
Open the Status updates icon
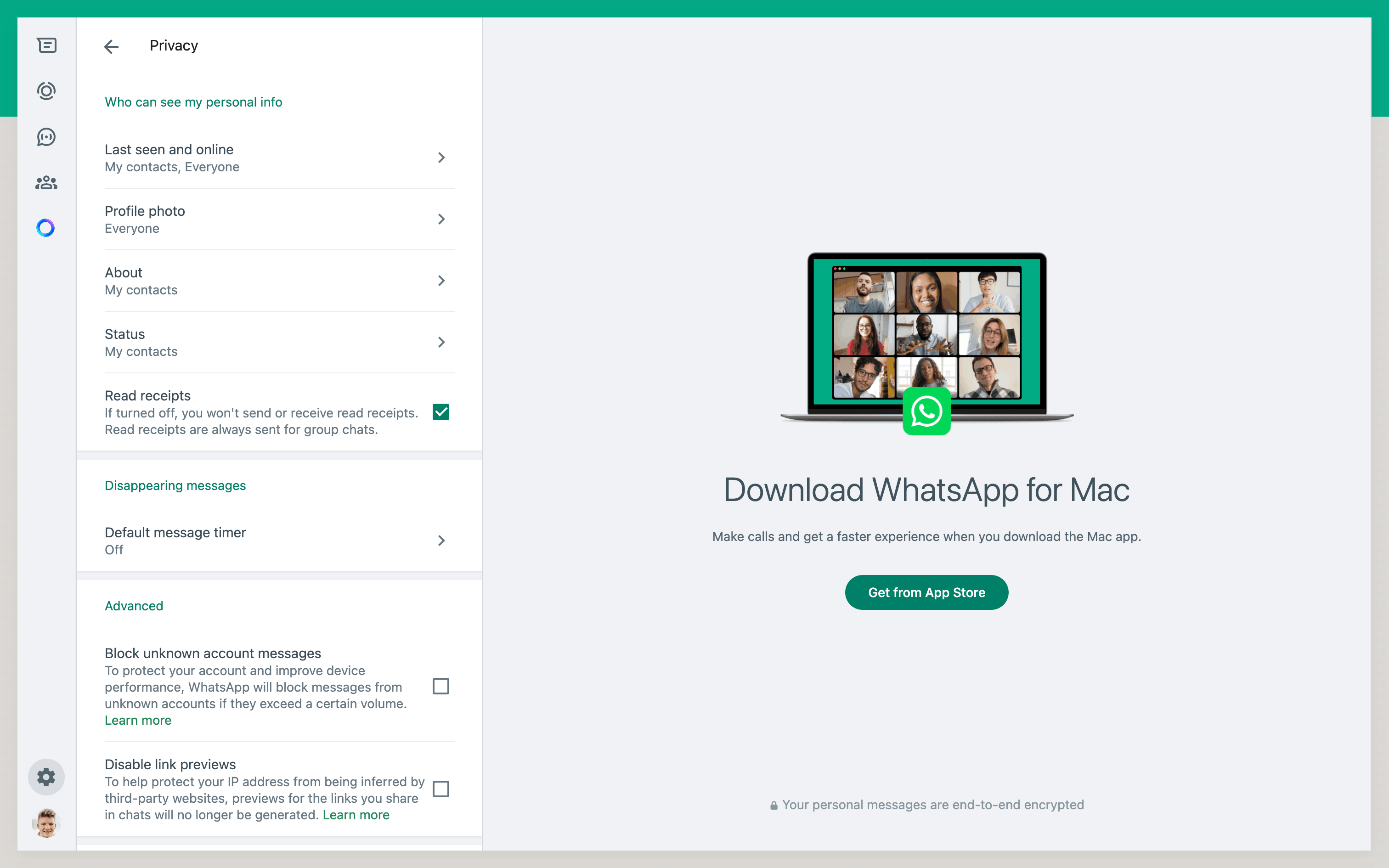point(46,91)
